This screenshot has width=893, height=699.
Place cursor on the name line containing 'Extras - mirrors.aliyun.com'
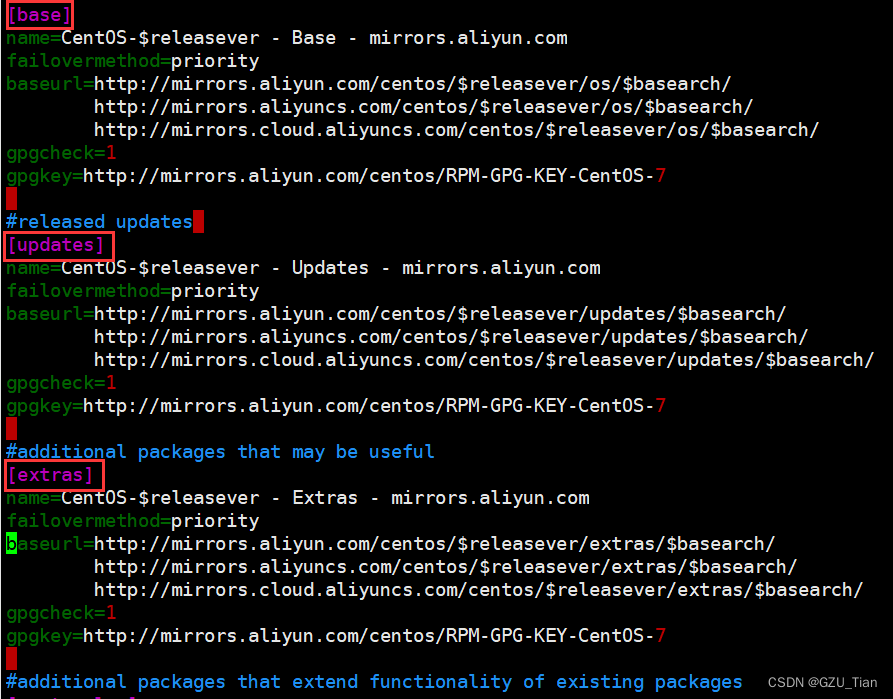[298, 498]
